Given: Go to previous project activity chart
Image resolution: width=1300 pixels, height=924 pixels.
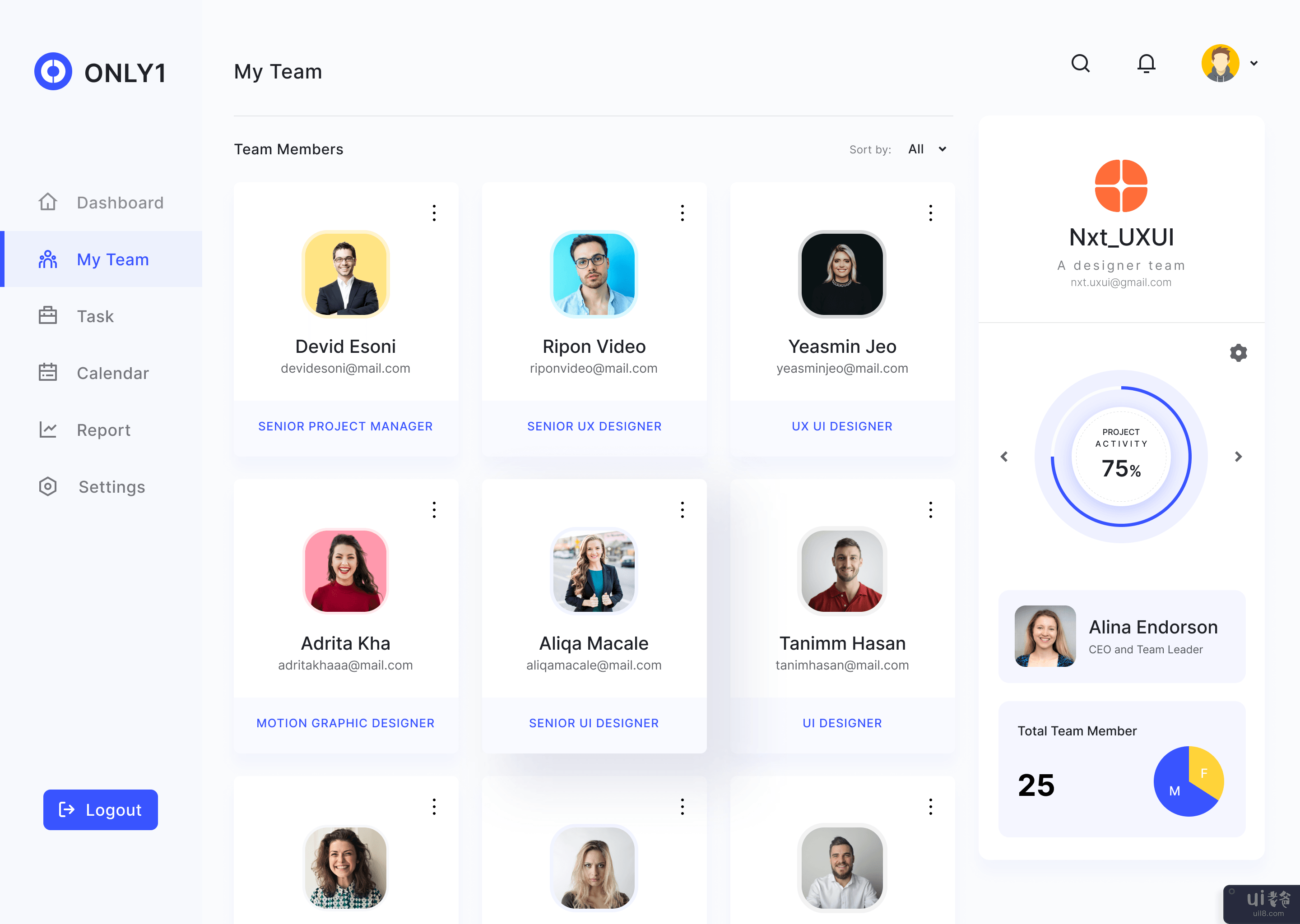Looking at the screenshot, I should [1004, 456].
